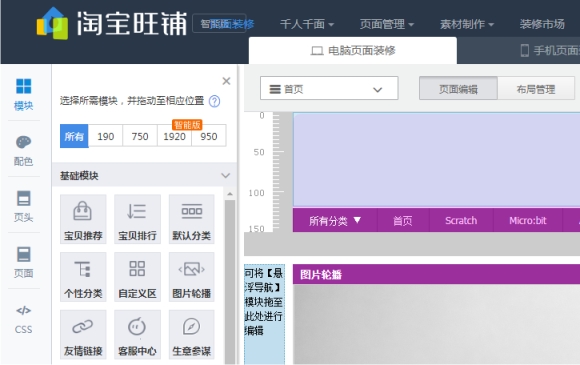Filter modules by 1920 width
580x365 pixels.
174,136
